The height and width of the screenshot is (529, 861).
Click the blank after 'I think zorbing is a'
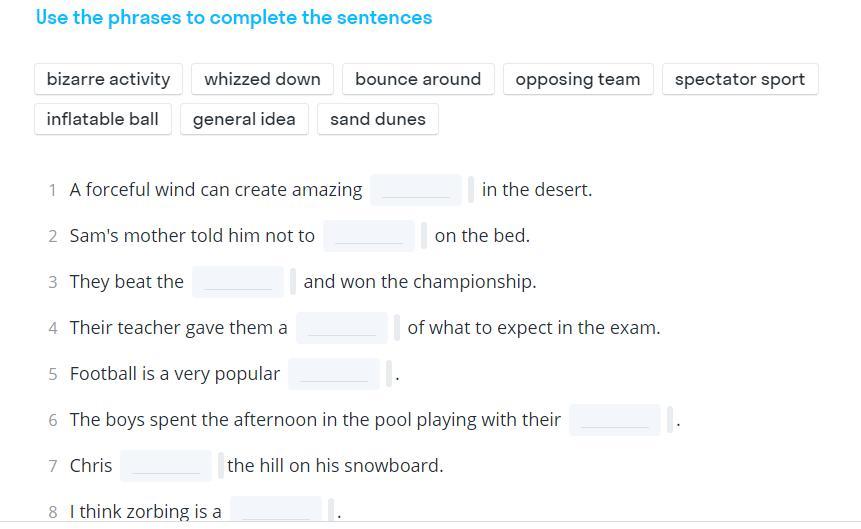[276, 509]
